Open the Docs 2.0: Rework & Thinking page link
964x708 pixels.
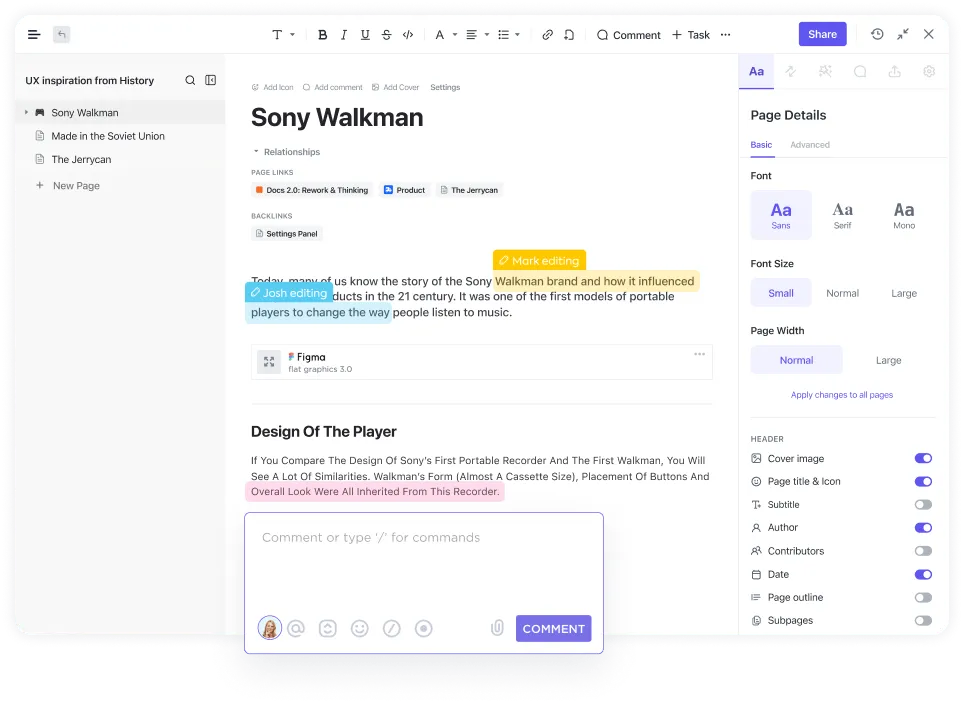312,191
